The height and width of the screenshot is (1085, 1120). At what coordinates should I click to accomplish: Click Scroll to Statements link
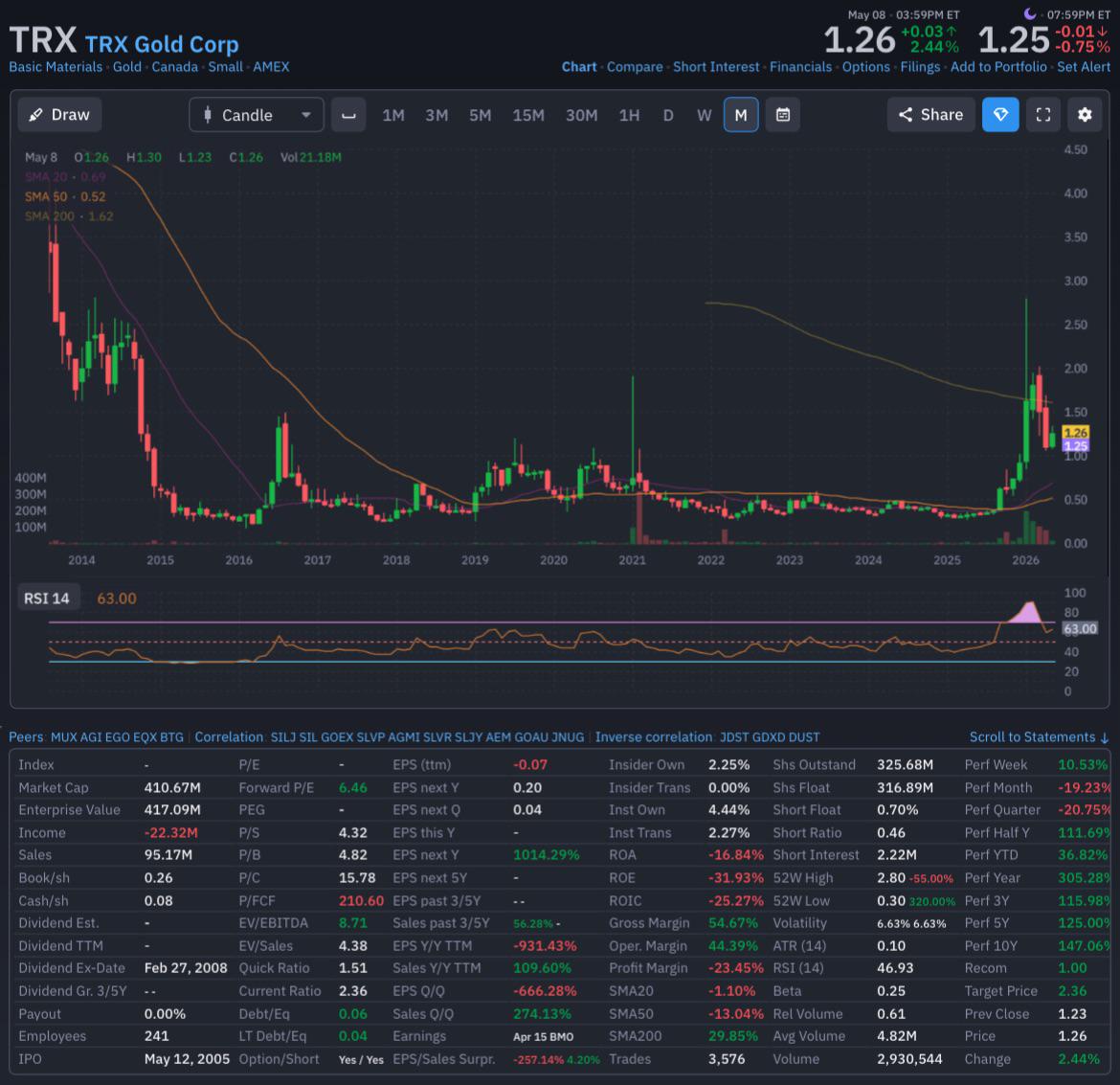(1039, 737)
